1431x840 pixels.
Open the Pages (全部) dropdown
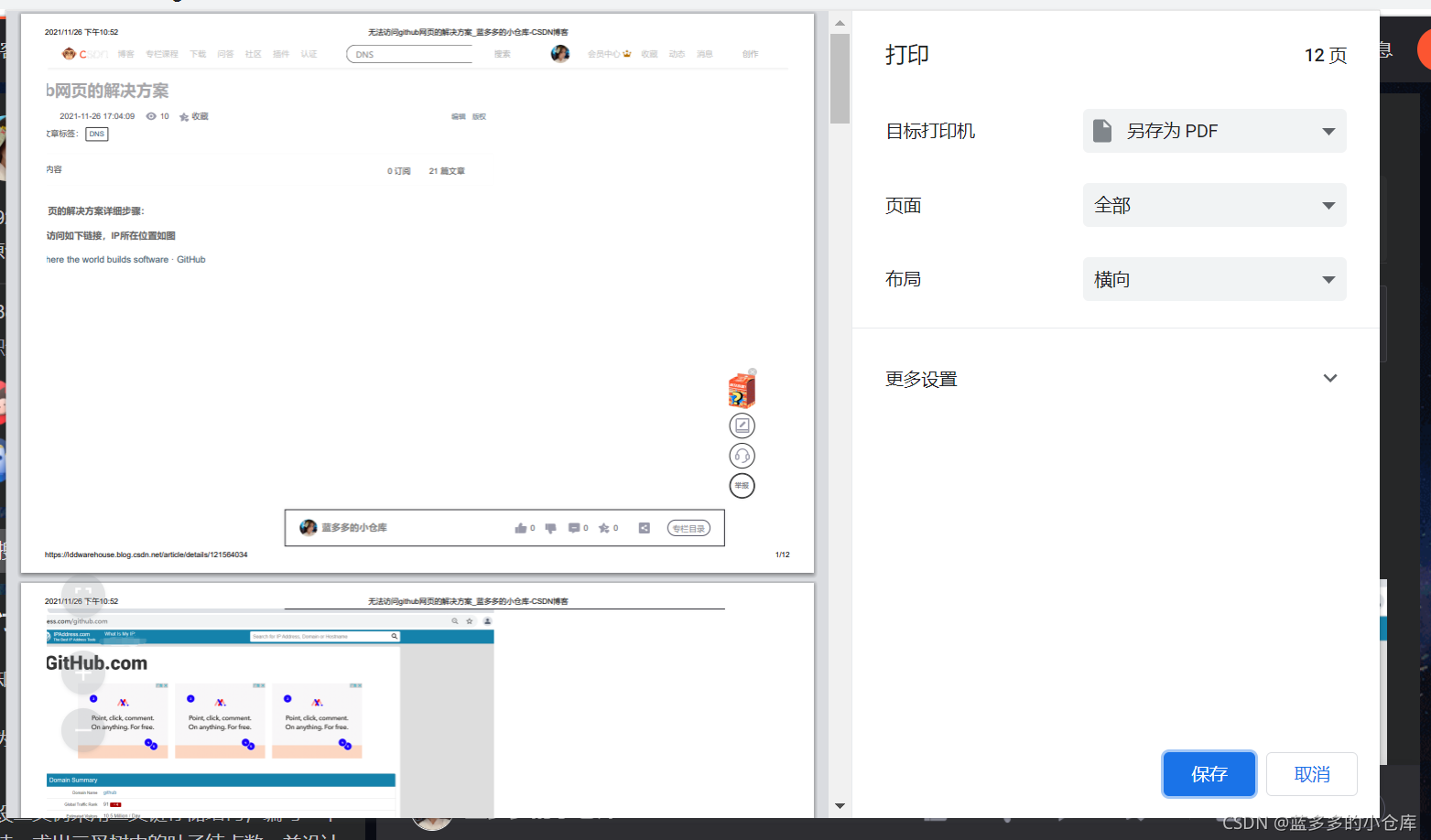(1214, 205)
